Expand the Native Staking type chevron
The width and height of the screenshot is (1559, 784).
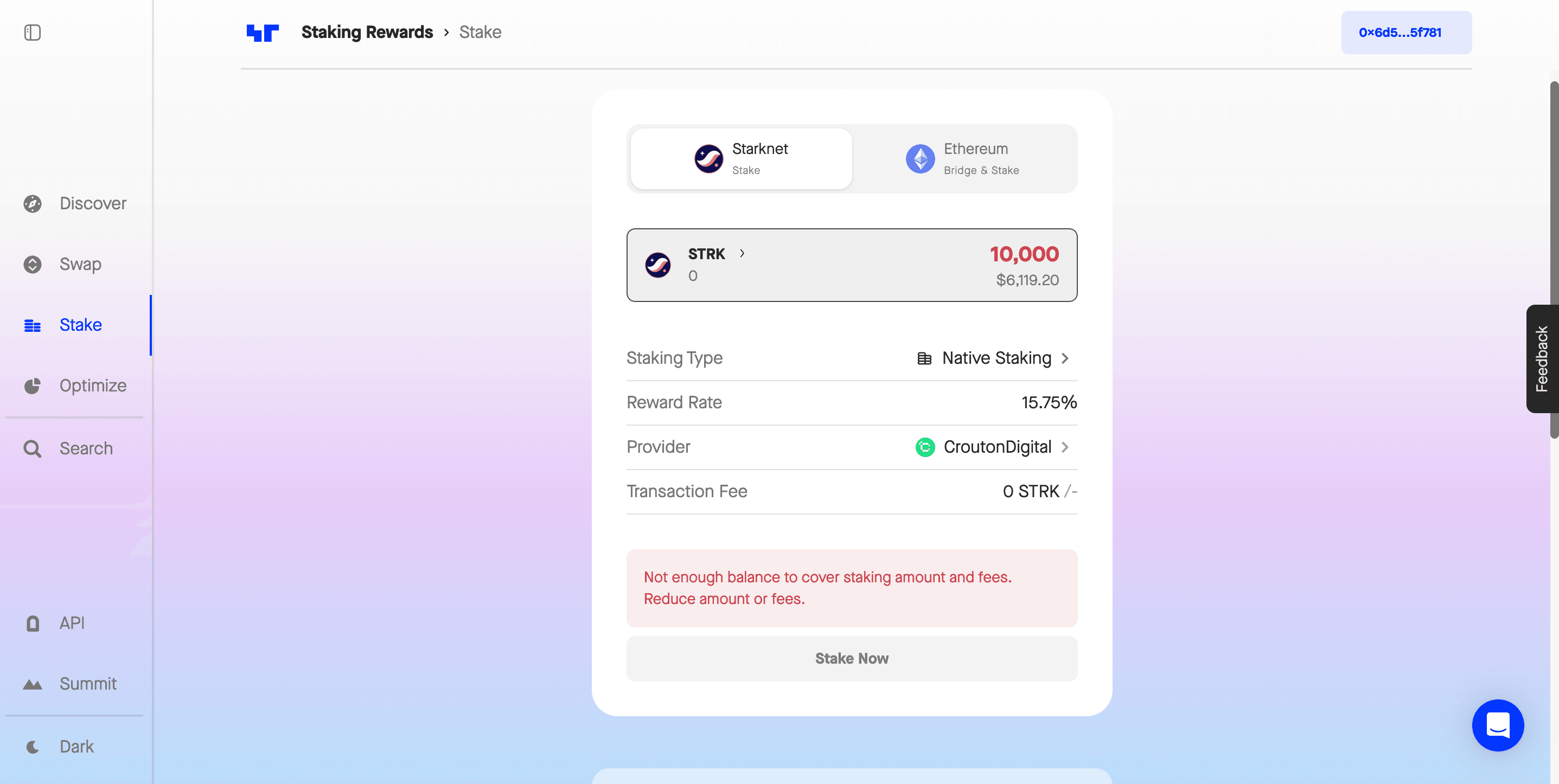click(x=1068, y=358)
